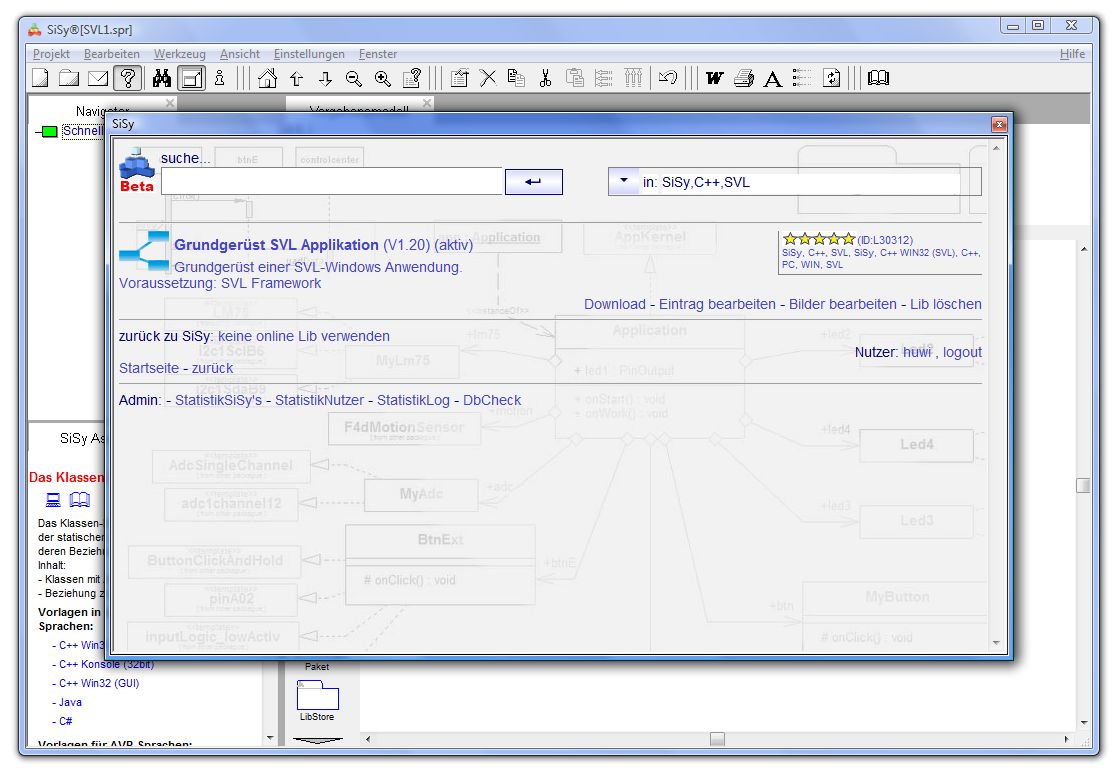Screen dimensions: 1118x774
Task: Click the binoculars search icon in toolbar
Action: [162, 78]
